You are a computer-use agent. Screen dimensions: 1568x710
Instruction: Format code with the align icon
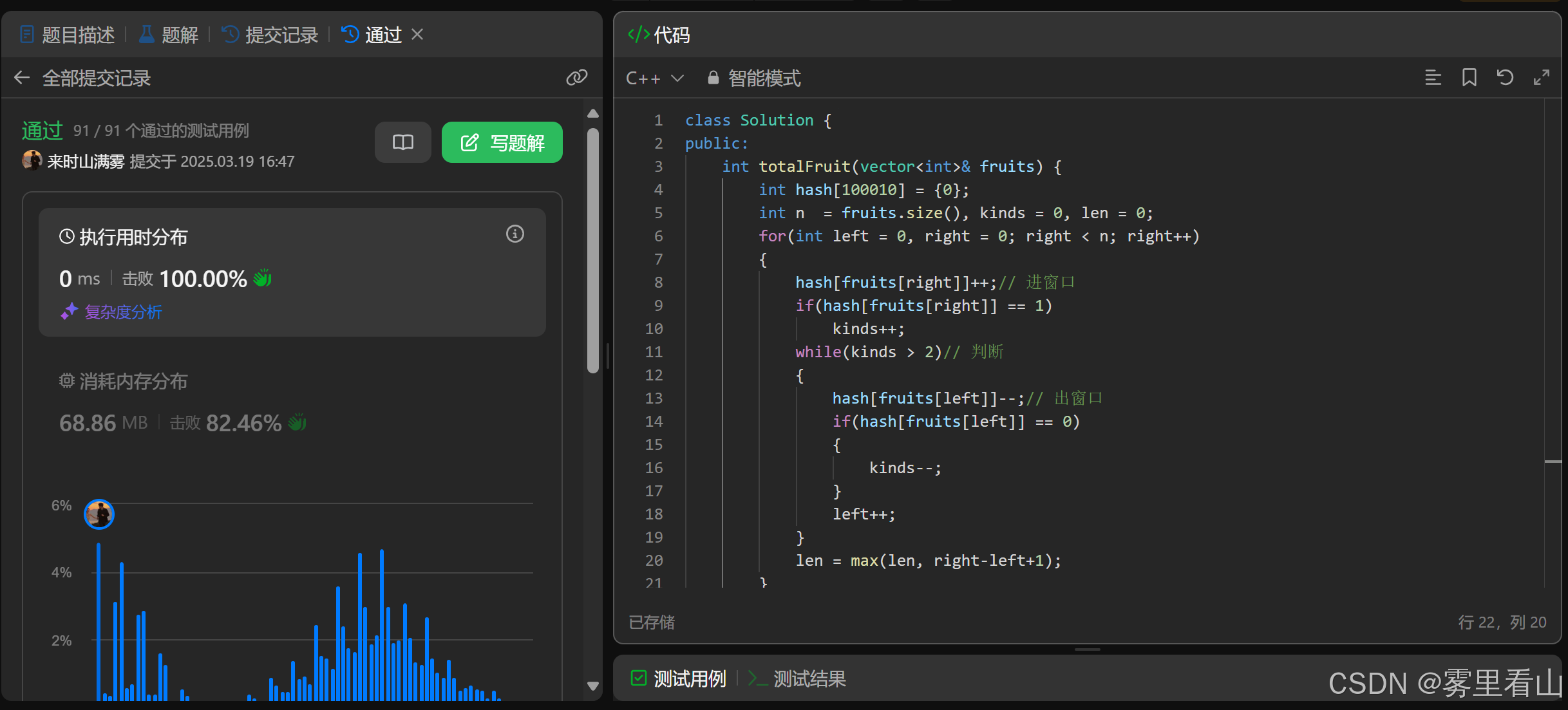click(x=1433, y=78)
